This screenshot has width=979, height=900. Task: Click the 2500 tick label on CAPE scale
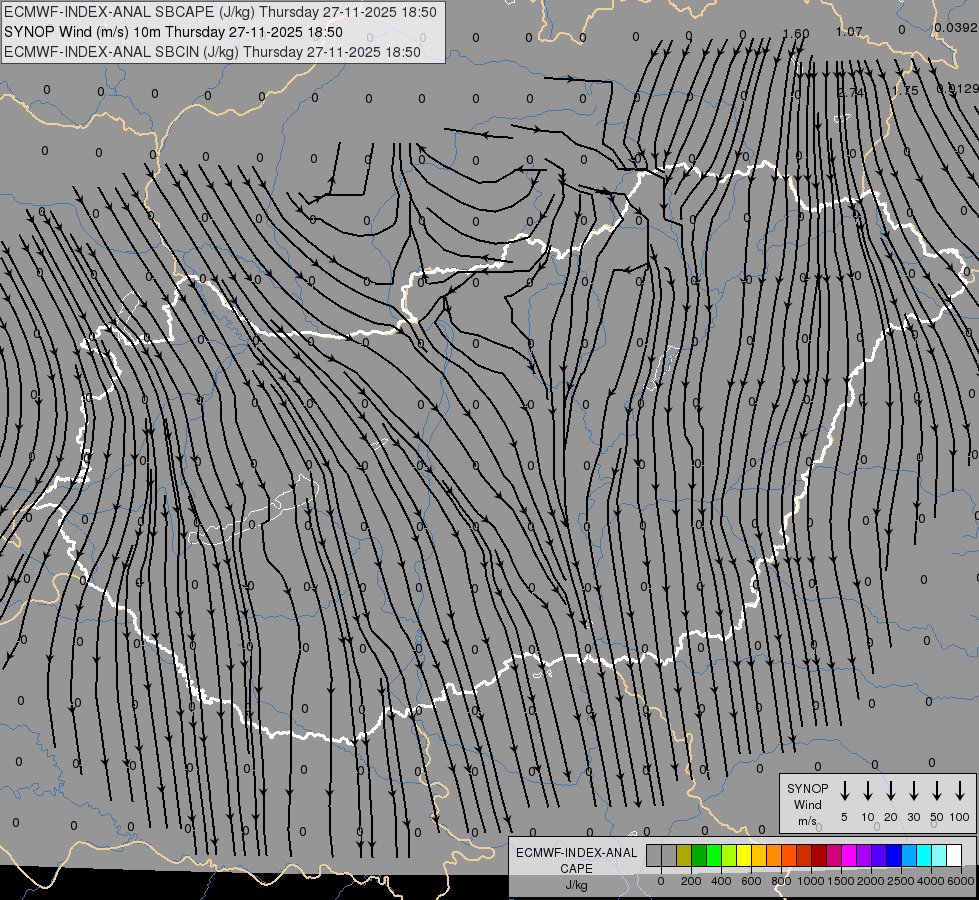pos(901,881)
